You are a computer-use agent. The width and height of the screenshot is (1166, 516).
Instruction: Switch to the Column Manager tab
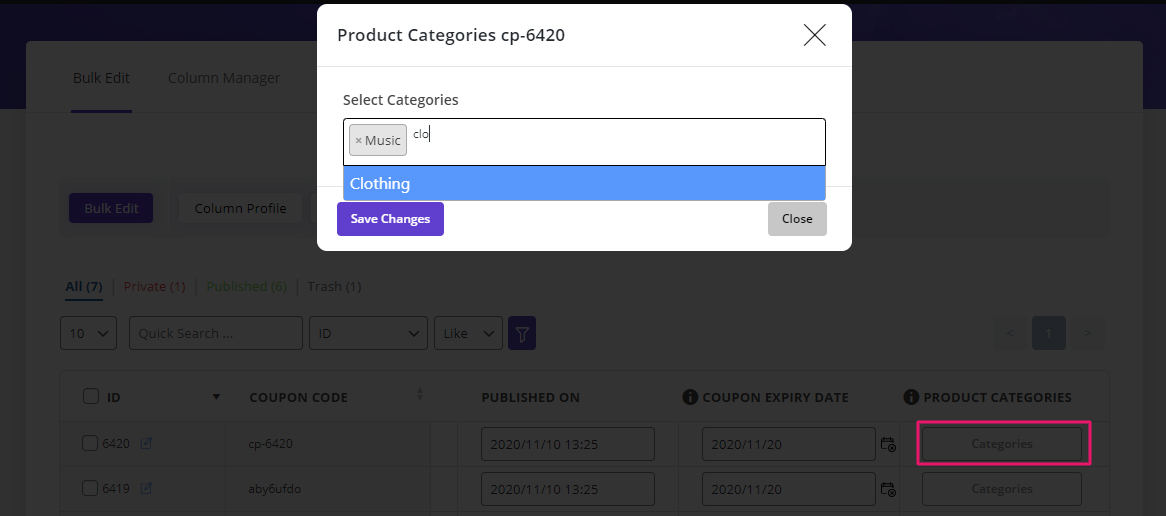coord(224,78)
